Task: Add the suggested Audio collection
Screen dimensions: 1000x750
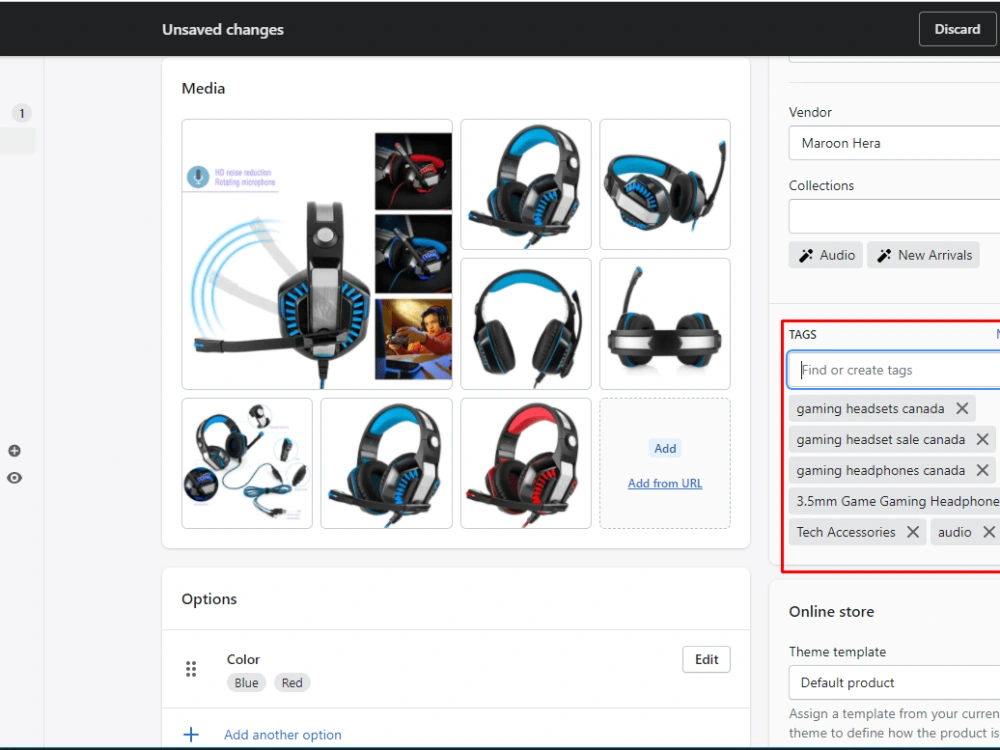Action: [x=826, y=255]
